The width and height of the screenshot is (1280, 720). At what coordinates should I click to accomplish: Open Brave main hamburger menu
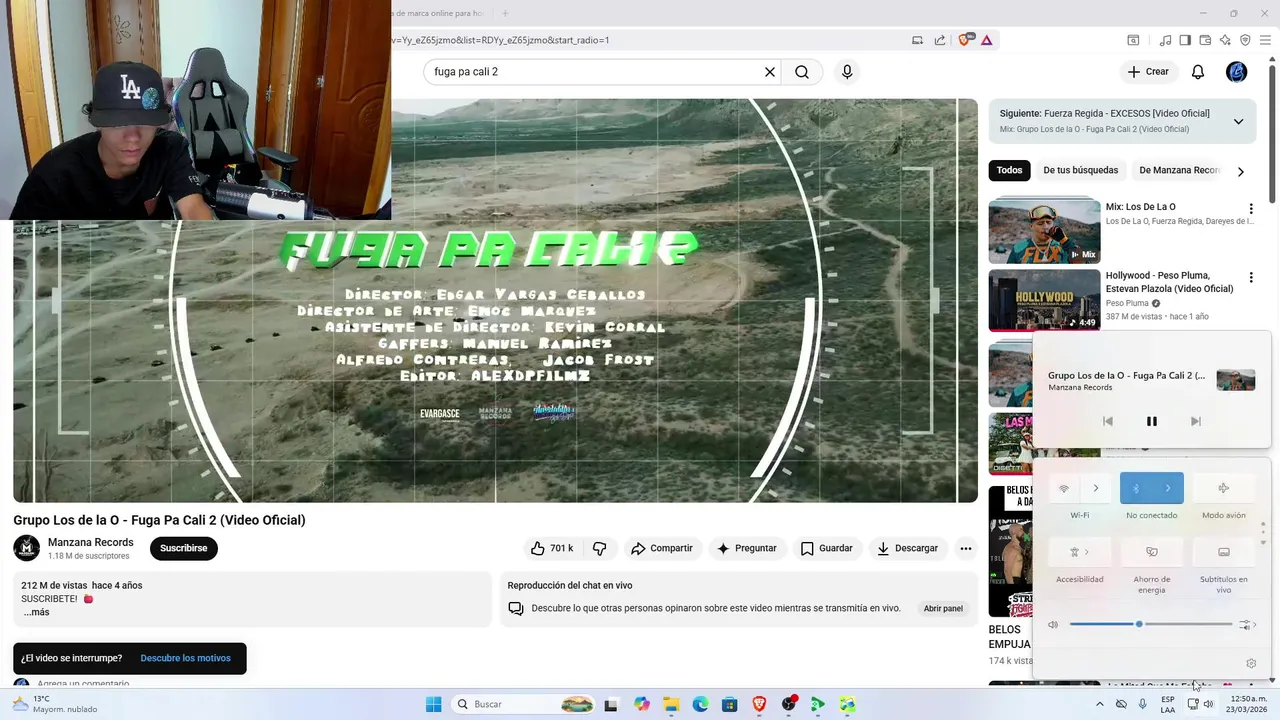(x=1265, y=40)
